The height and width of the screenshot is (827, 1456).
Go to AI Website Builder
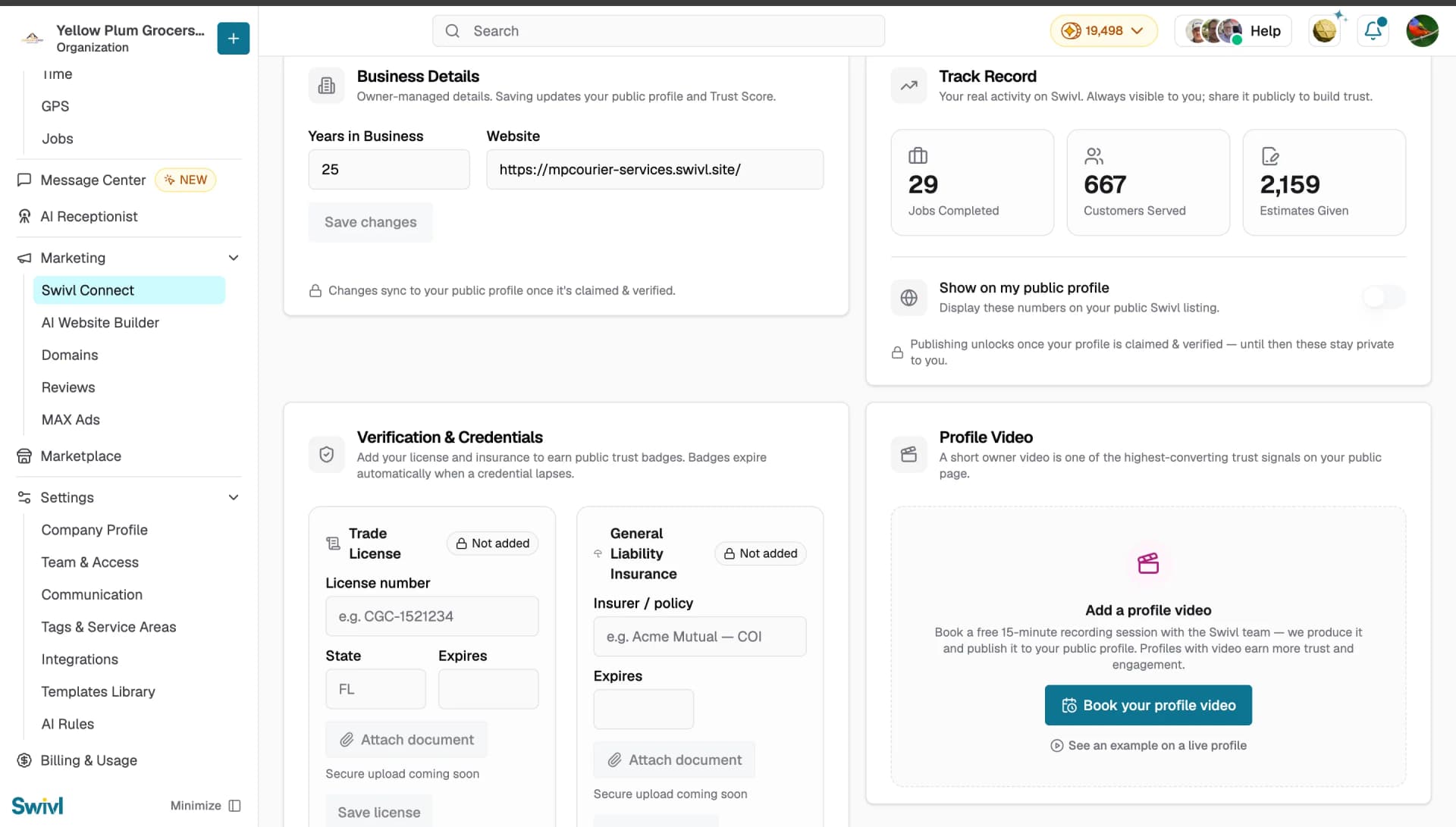100,323
